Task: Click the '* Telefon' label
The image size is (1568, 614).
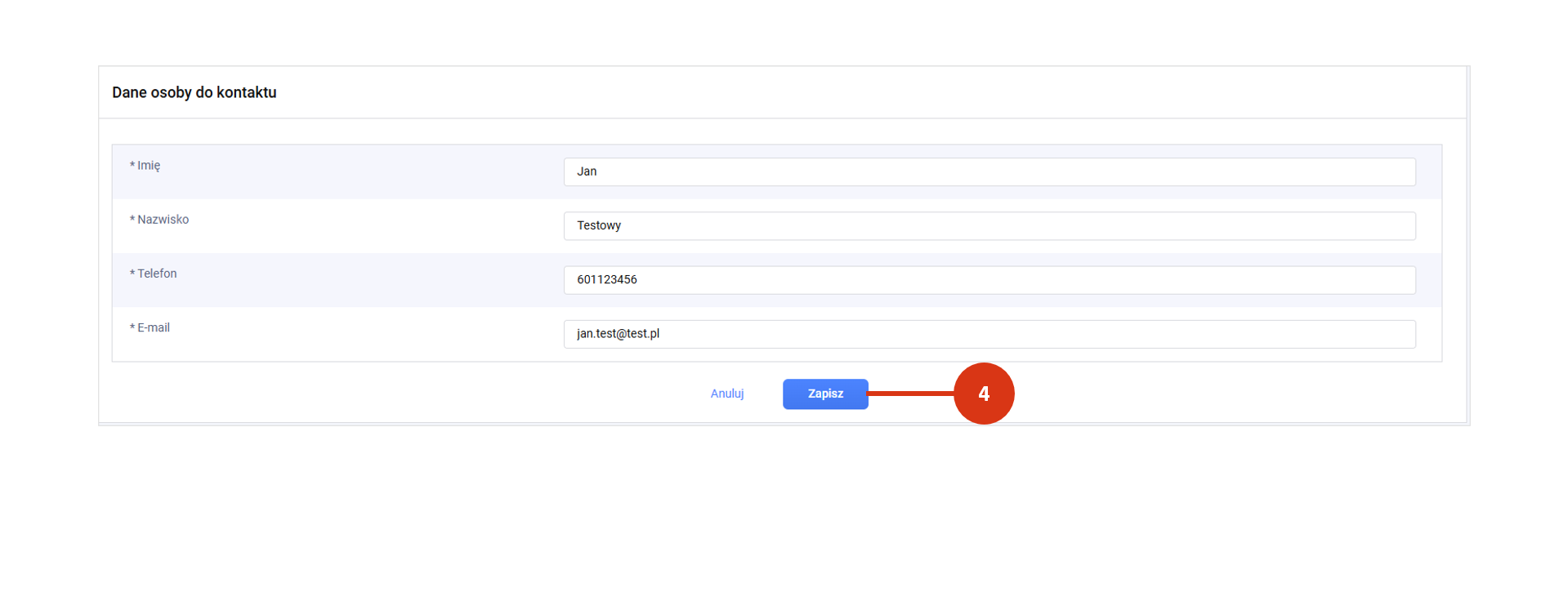Action: 153,274
